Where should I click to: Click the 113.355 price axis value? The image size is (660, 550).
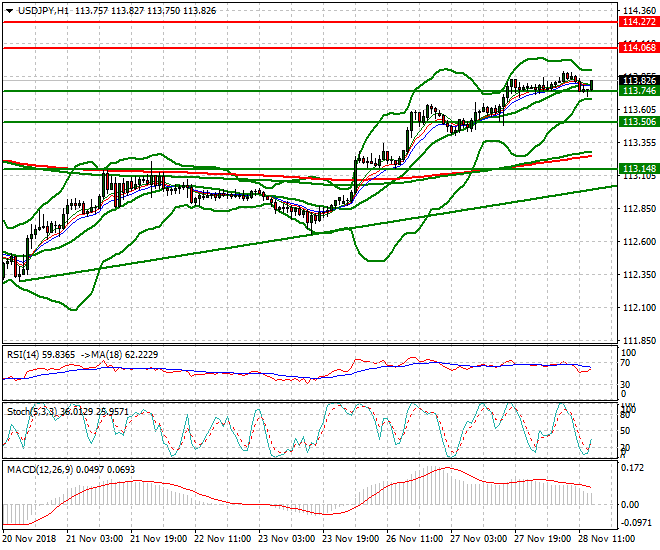point(639,143)
